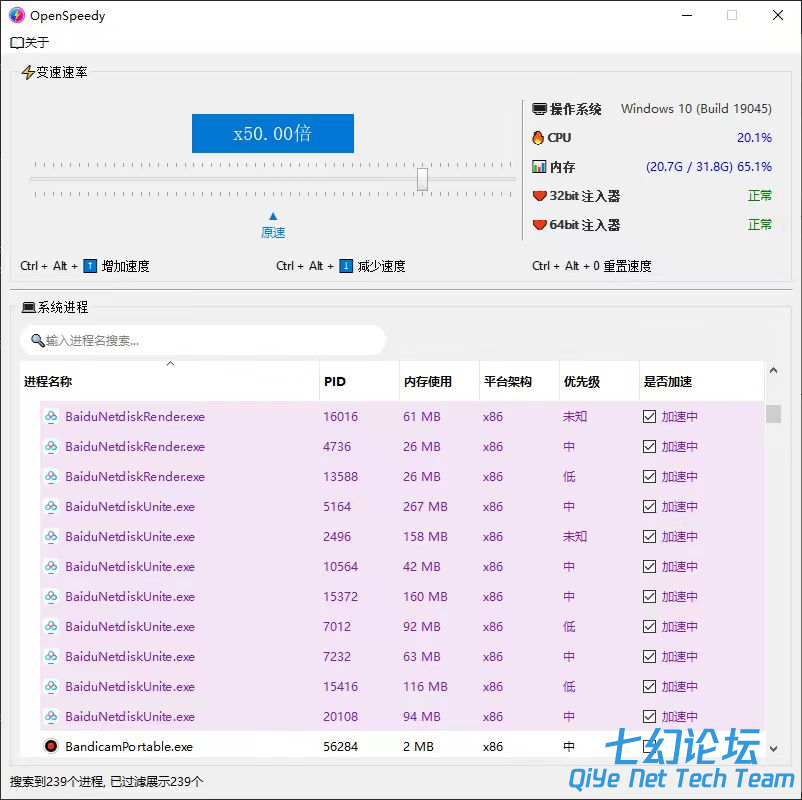Sort the process list by PID column
Screen dimensions: 802x800
(x=360, y=381)
